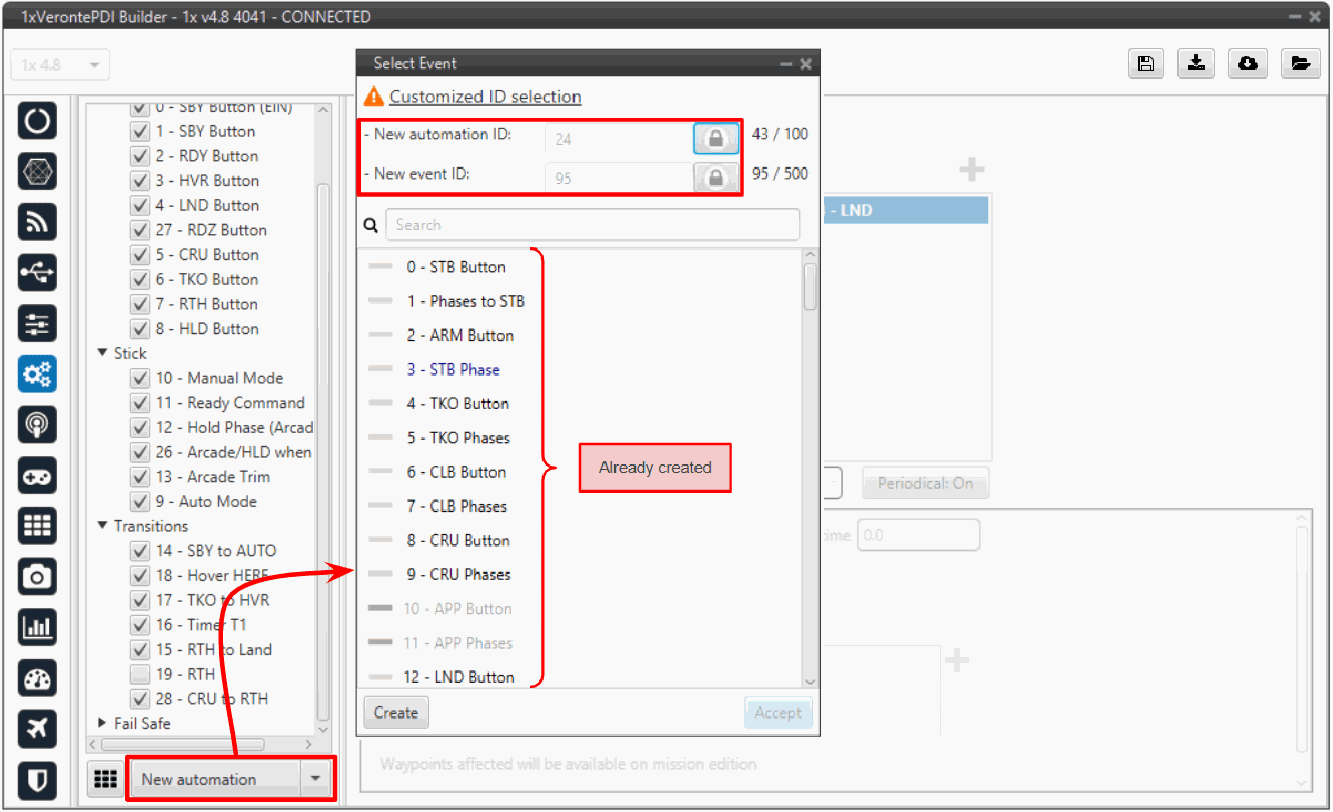Select the camera sidebar icon
This screenshot has height=812, width=1333.
click(x=37, y=576)
